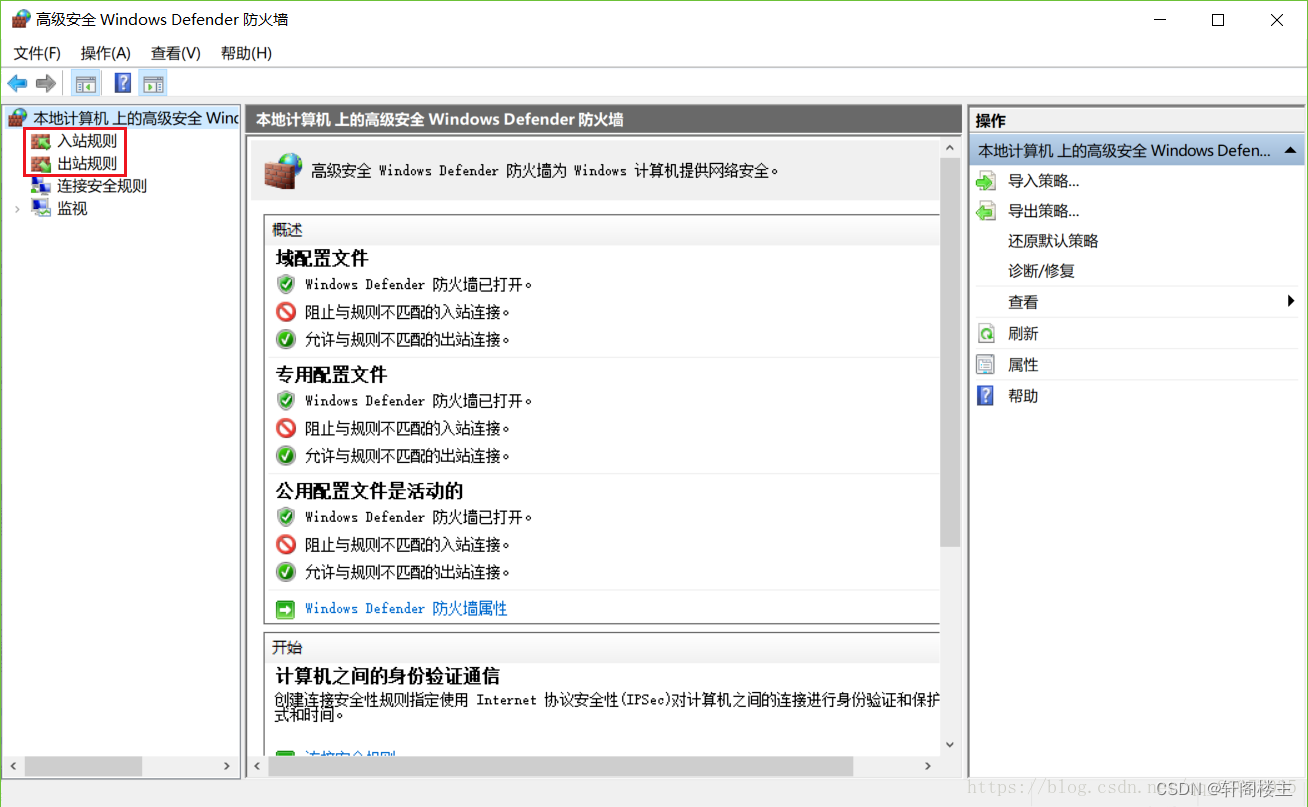Click the 属性 properties icon

[x=986, y=365]
